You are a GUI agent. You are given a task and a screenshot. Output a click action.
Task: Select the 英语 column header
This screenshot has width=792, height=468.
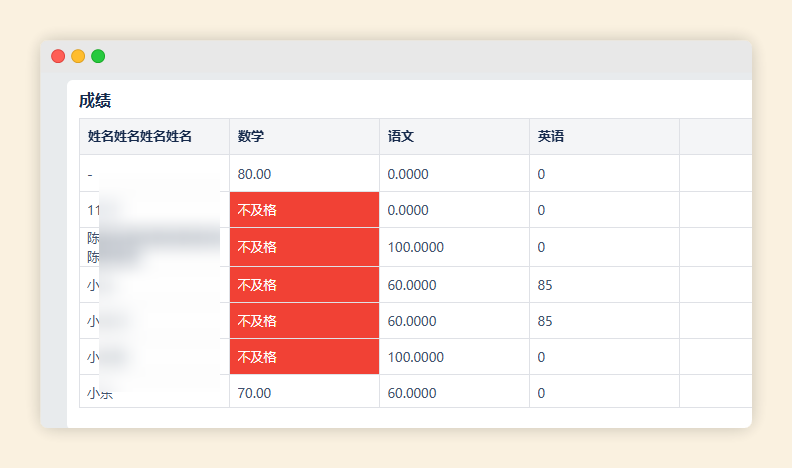coord(551,136)
